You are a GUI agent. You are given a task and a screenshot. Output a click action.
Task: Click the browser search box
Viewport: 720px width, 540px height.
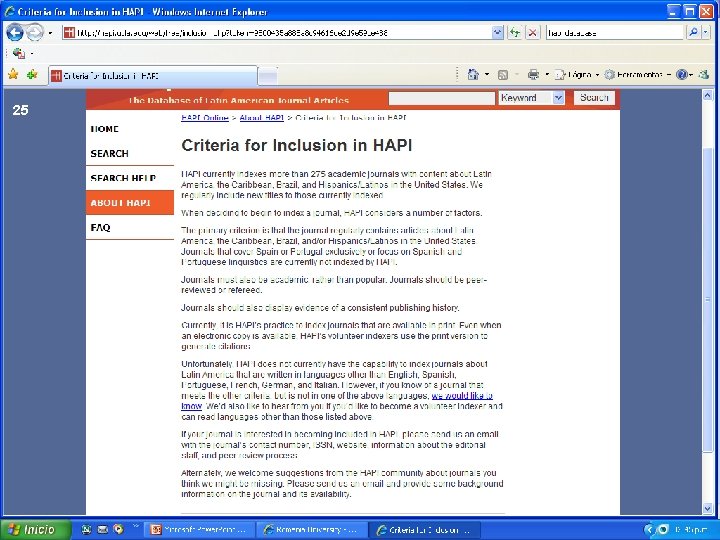point(614,33)
